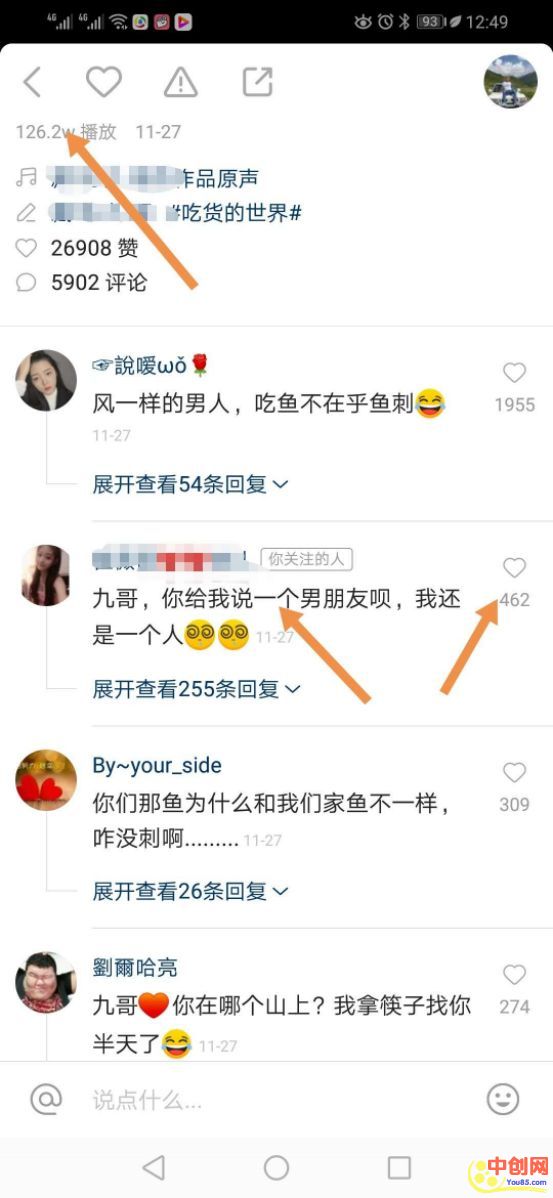This screenshot has height=1198, width=553.
Task: Tap the Android recent apps square button
Action: point(399,1167)
